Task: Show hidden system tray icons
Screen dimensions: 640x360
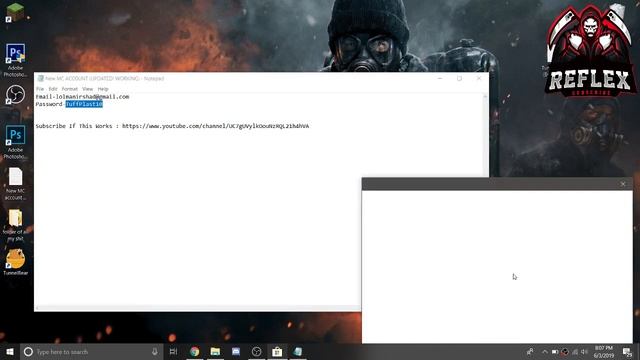Action: (x=544, y=352)
